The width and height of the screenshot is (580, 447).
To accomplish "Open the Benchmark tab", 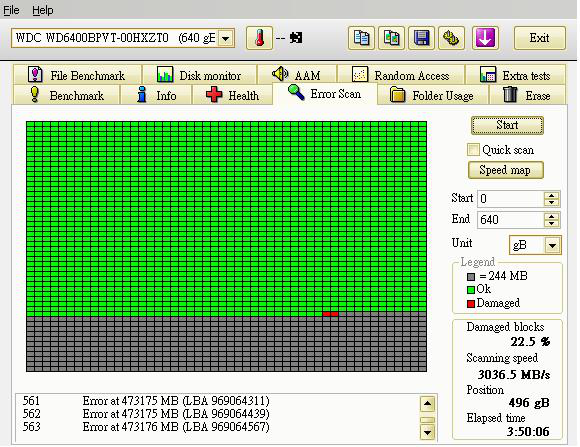I will click(x=67, y=95).
